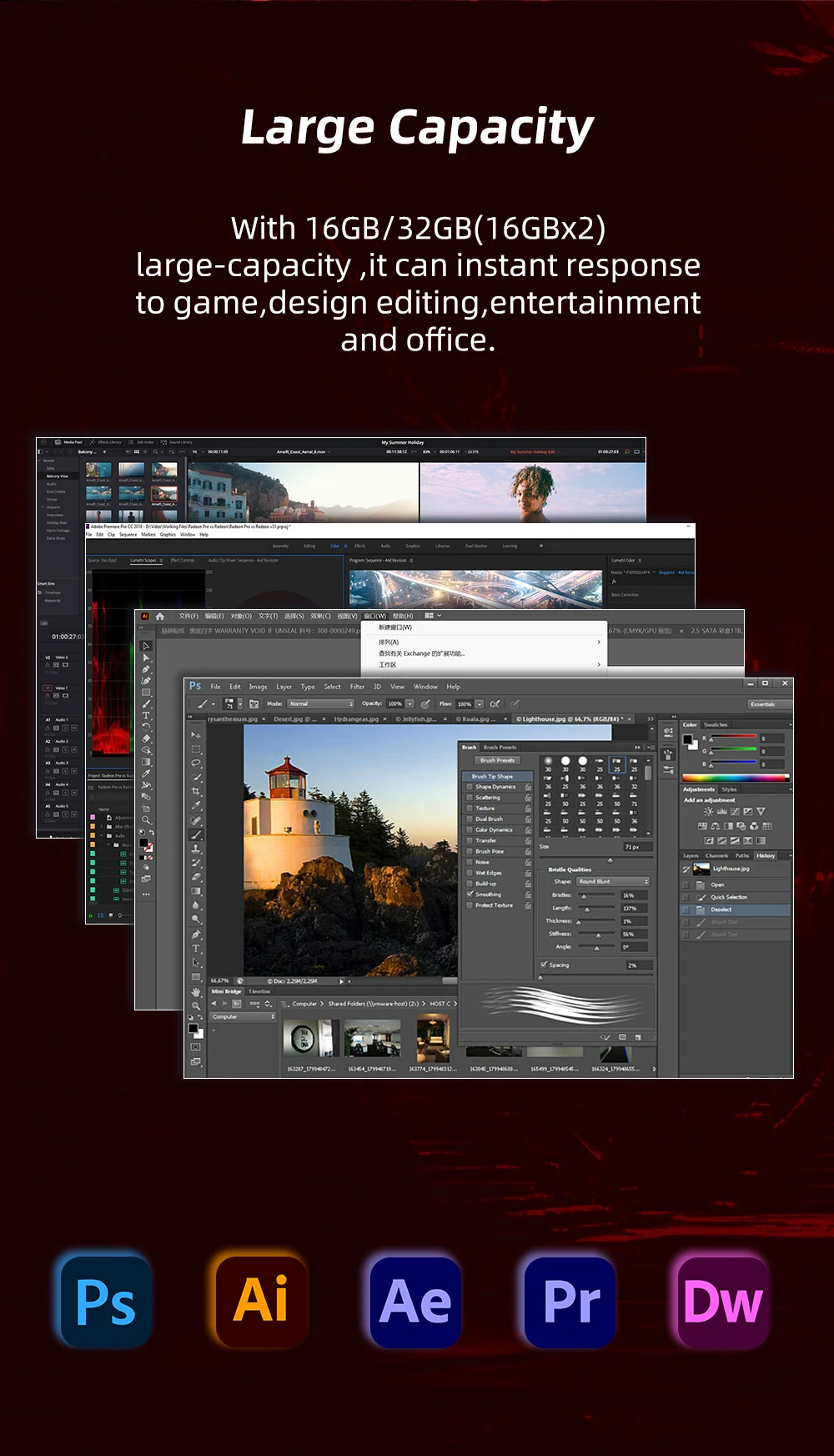Screen dimensions: 834x1456
Task: Open the Essentials workspace dropdown
Action: click(x=763, y=704)
